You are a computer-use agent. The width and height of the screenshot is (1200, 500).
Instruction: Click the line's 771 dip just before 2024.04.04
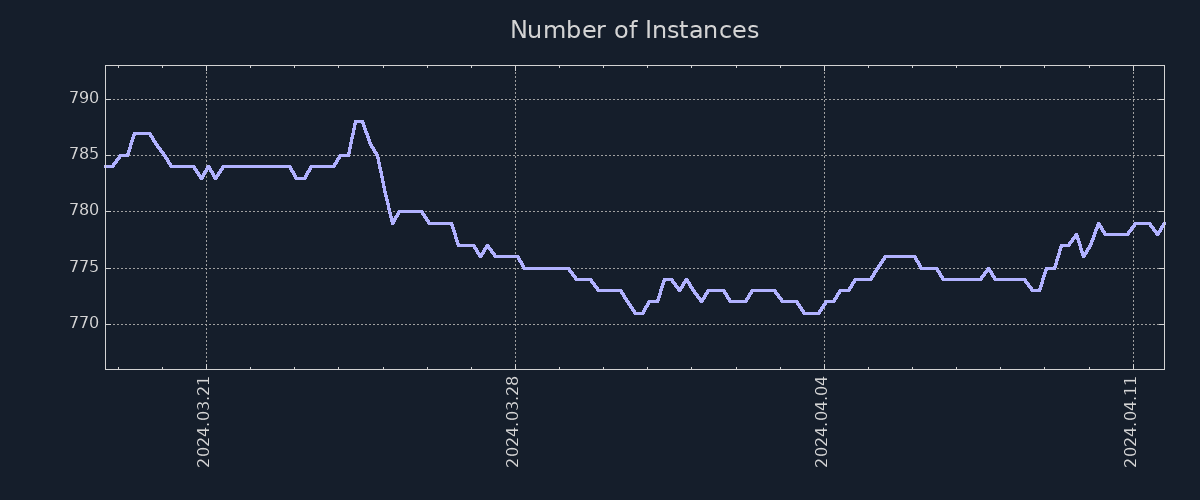[811, 313]
